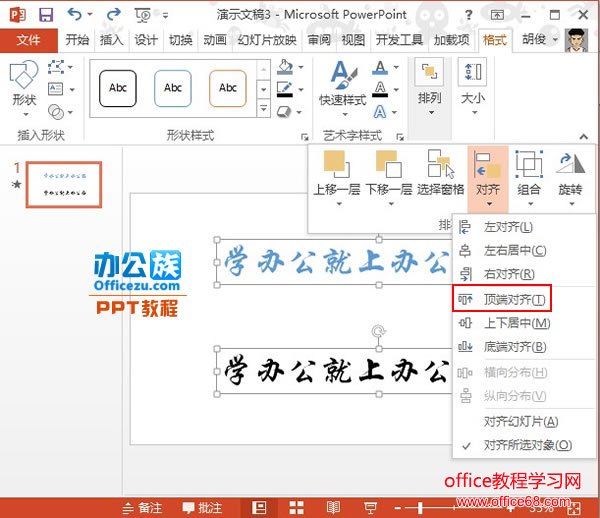Switch to the Insert (插入) tab
This screenshot has width=600, height=518.
[111, 40]
